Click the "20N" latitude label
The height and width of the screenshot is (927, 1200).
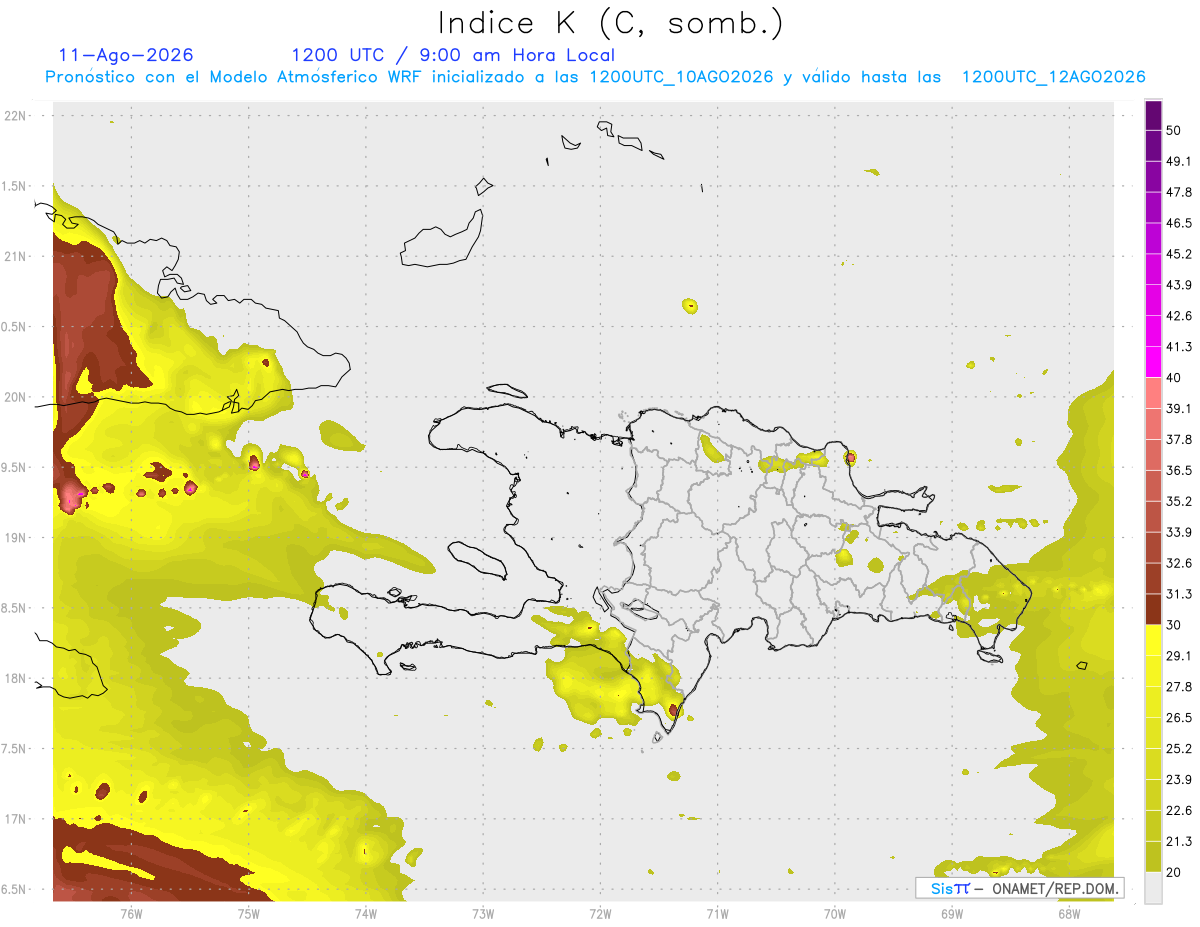pos(17,397)
